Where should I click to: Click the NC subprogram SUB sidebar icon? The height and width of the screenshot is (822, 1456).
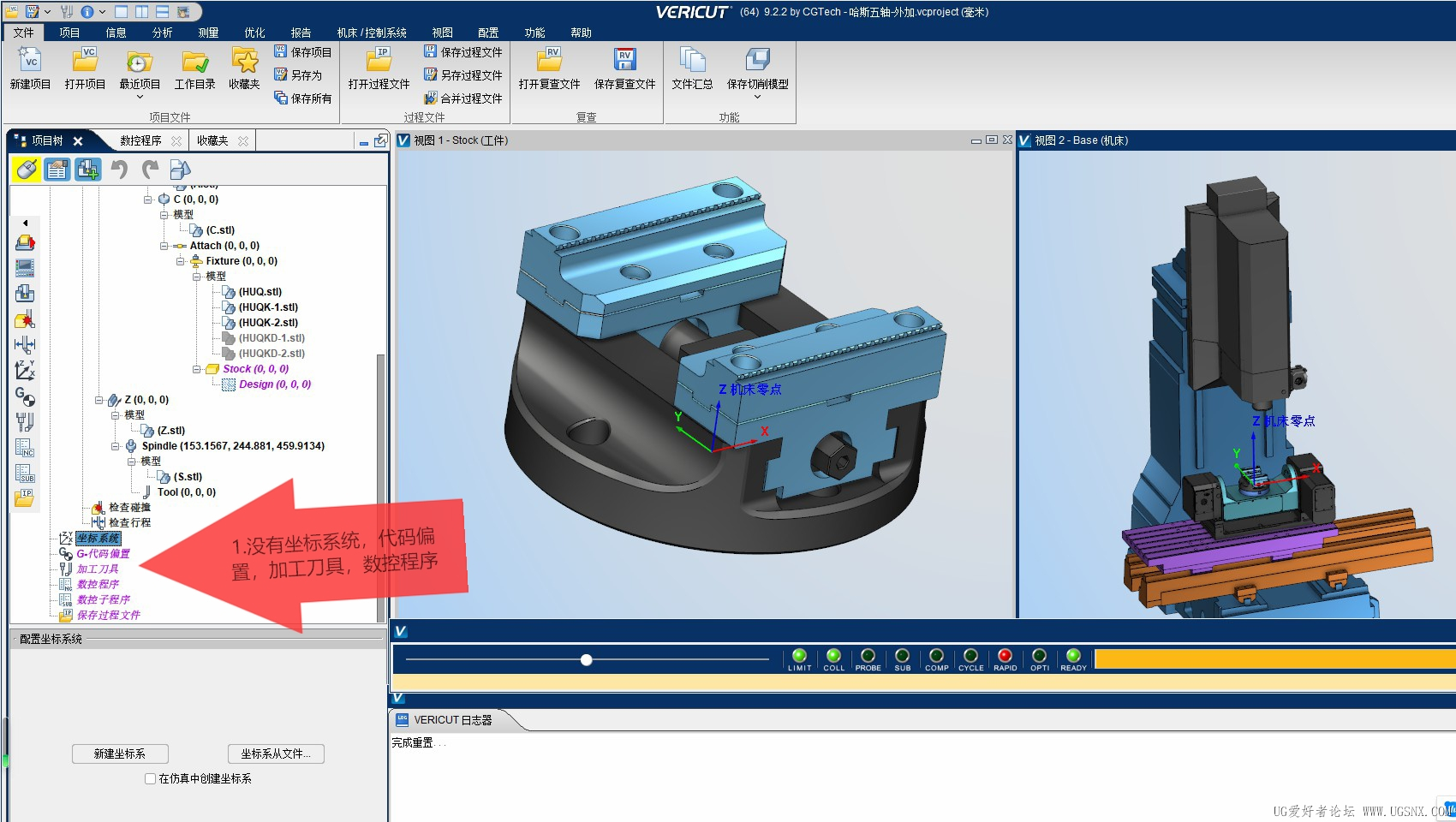[x=25, y=474]
